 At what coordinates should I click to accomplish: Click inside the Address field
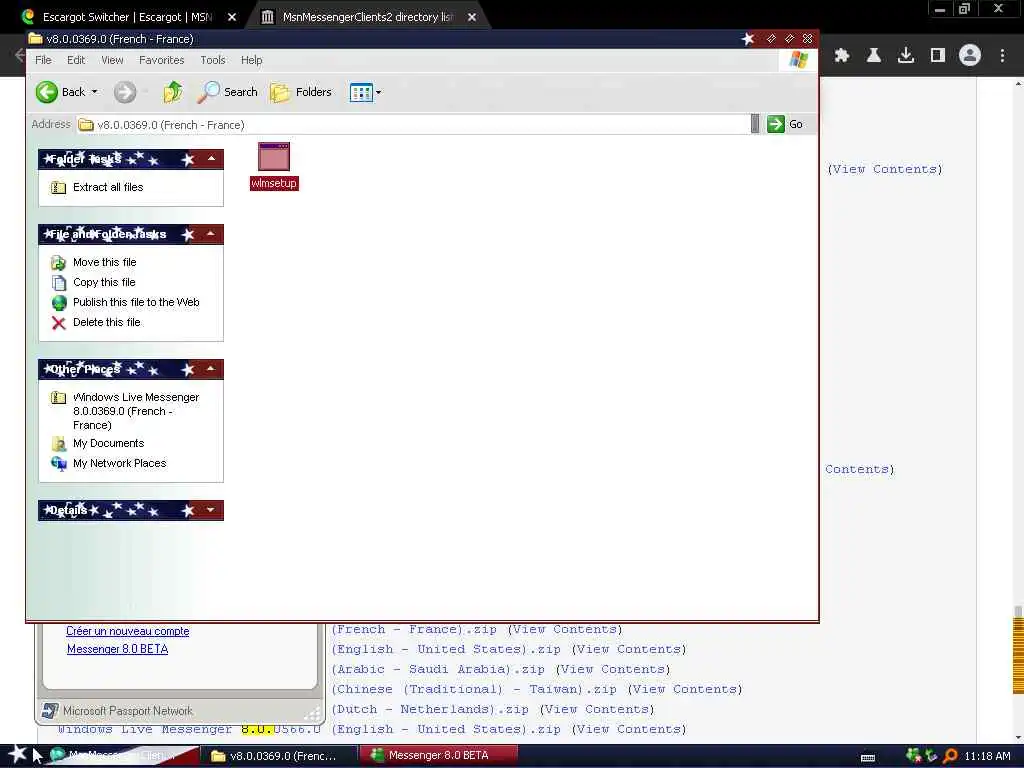coord(415,124)
